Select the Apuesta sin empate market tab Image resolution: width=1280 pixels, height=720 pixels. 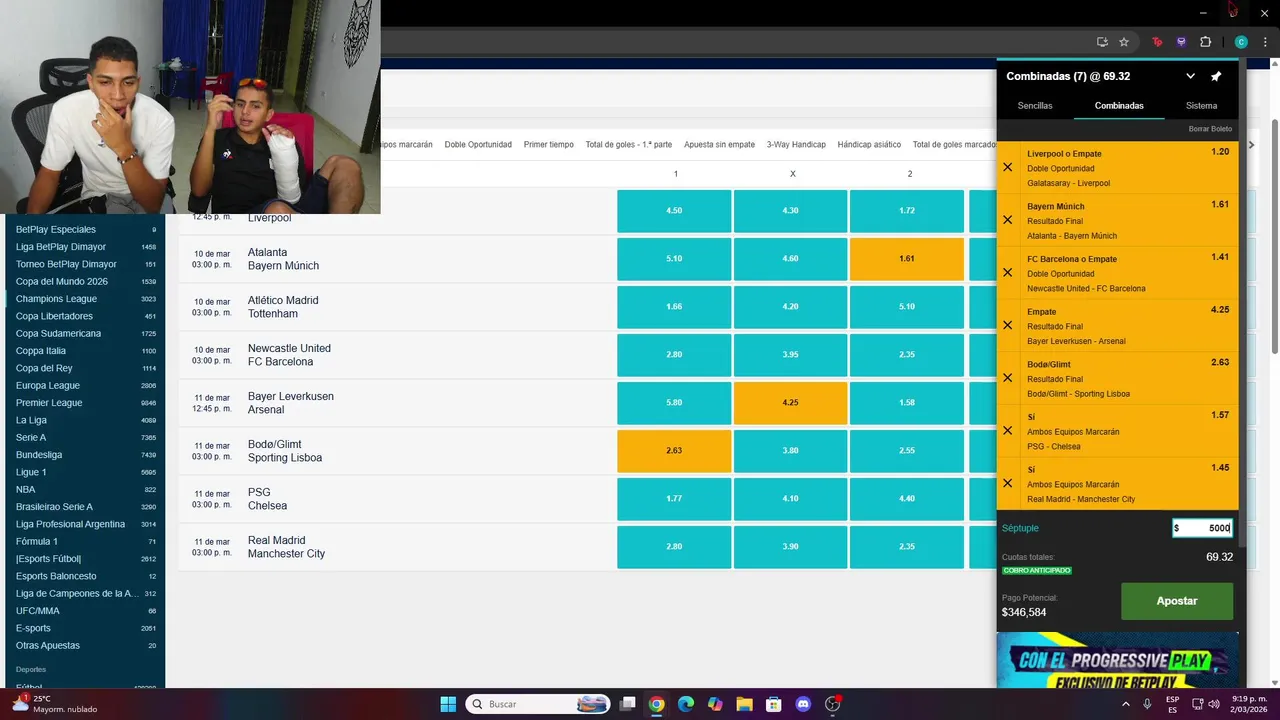pos(719,145)
